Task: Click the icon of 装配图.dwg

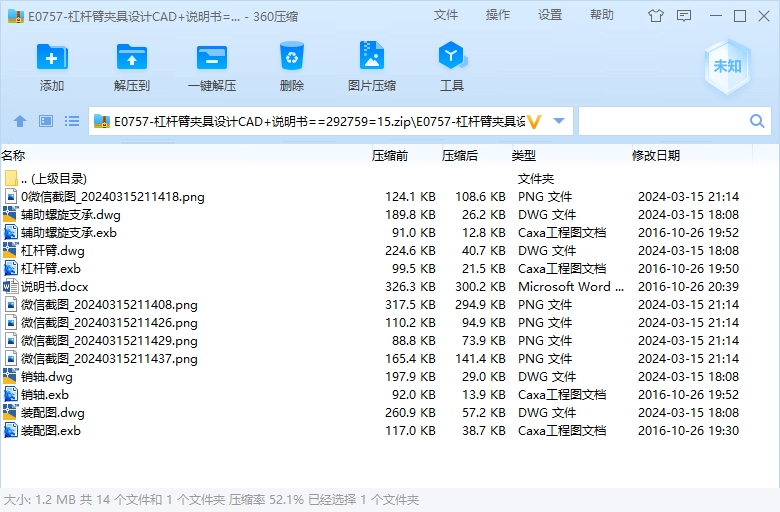Action: (x=10, y=412)
